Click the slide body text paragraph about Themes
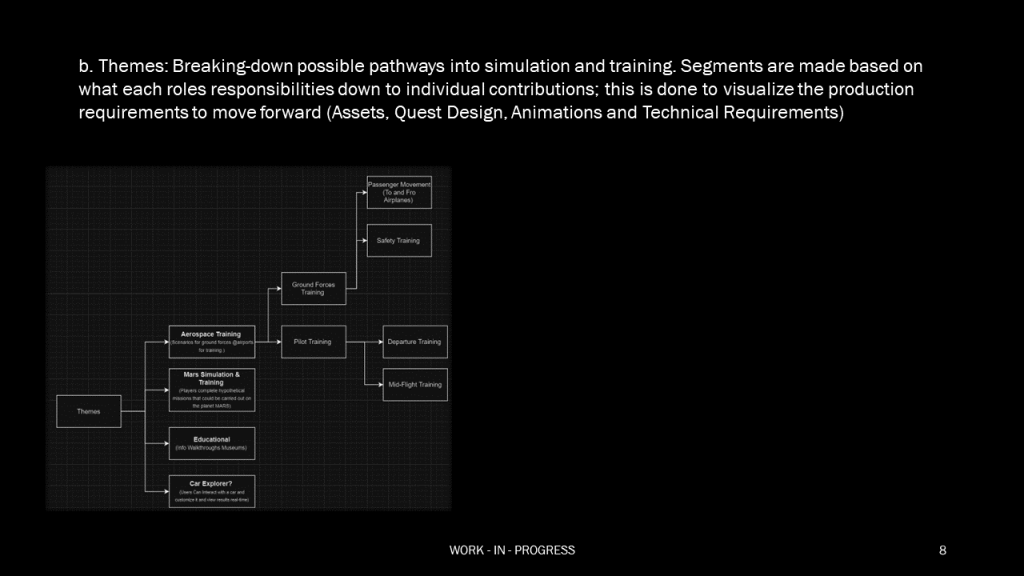1024x576 pixels. click(x=500, y=89)
